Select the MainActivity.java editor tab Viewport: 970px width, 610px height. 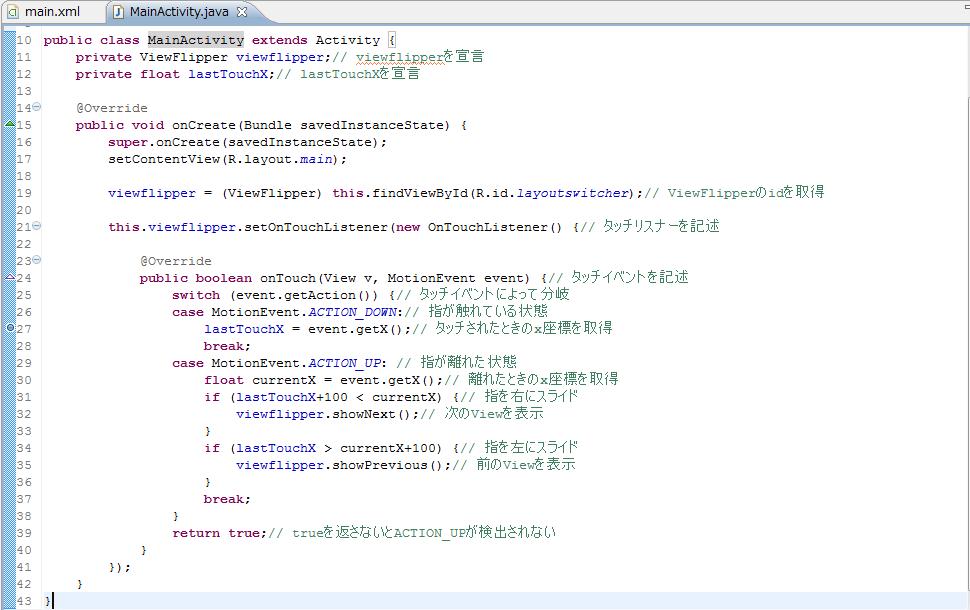[x=178, y=12]
